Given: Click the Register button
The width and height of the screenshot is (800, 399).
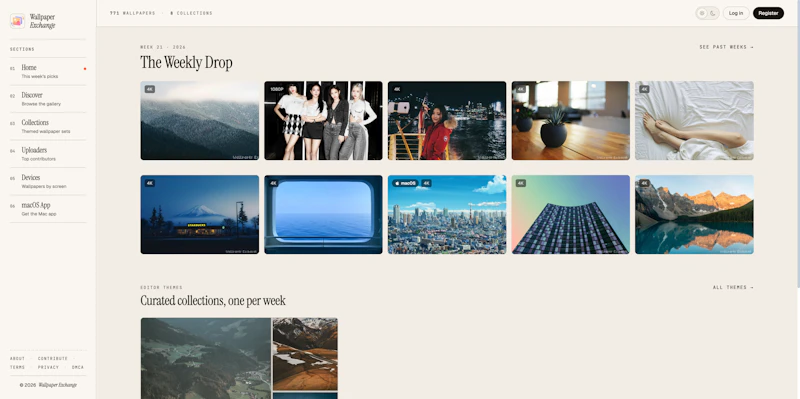Looking at the screenshot, I should point(768,13).
